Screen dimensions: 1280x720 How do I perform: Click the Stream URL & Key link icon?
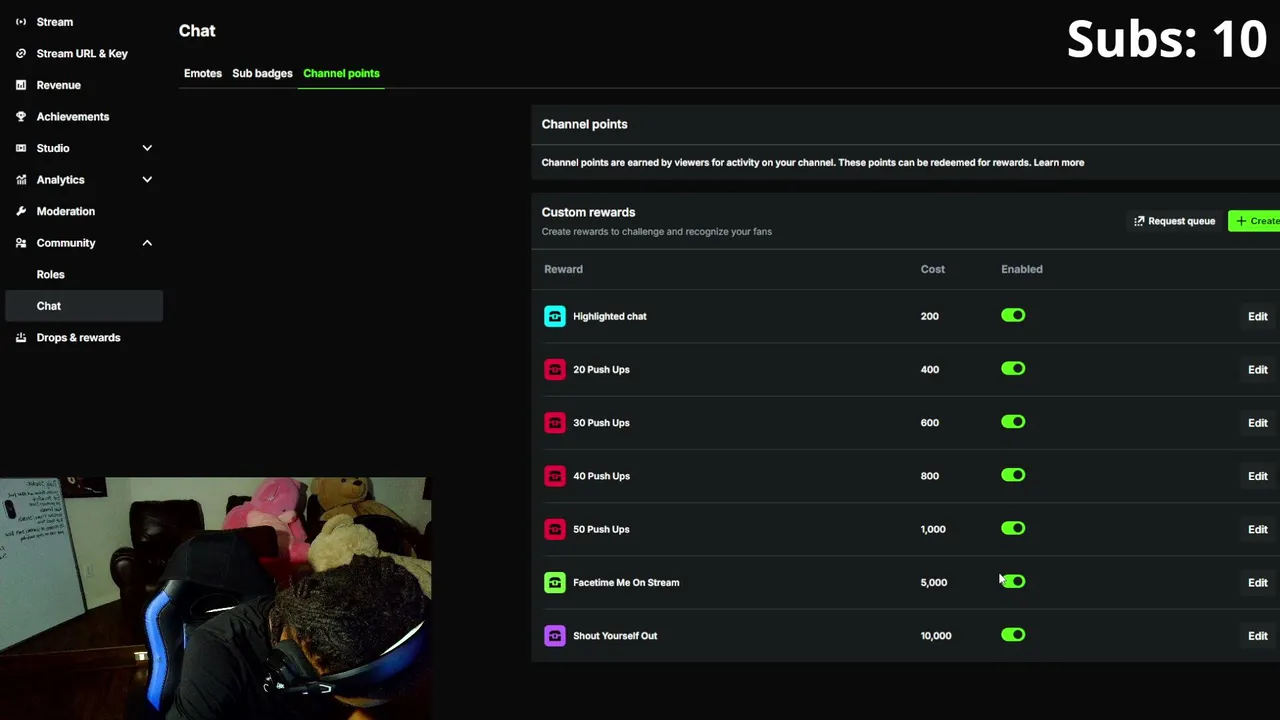21,54
